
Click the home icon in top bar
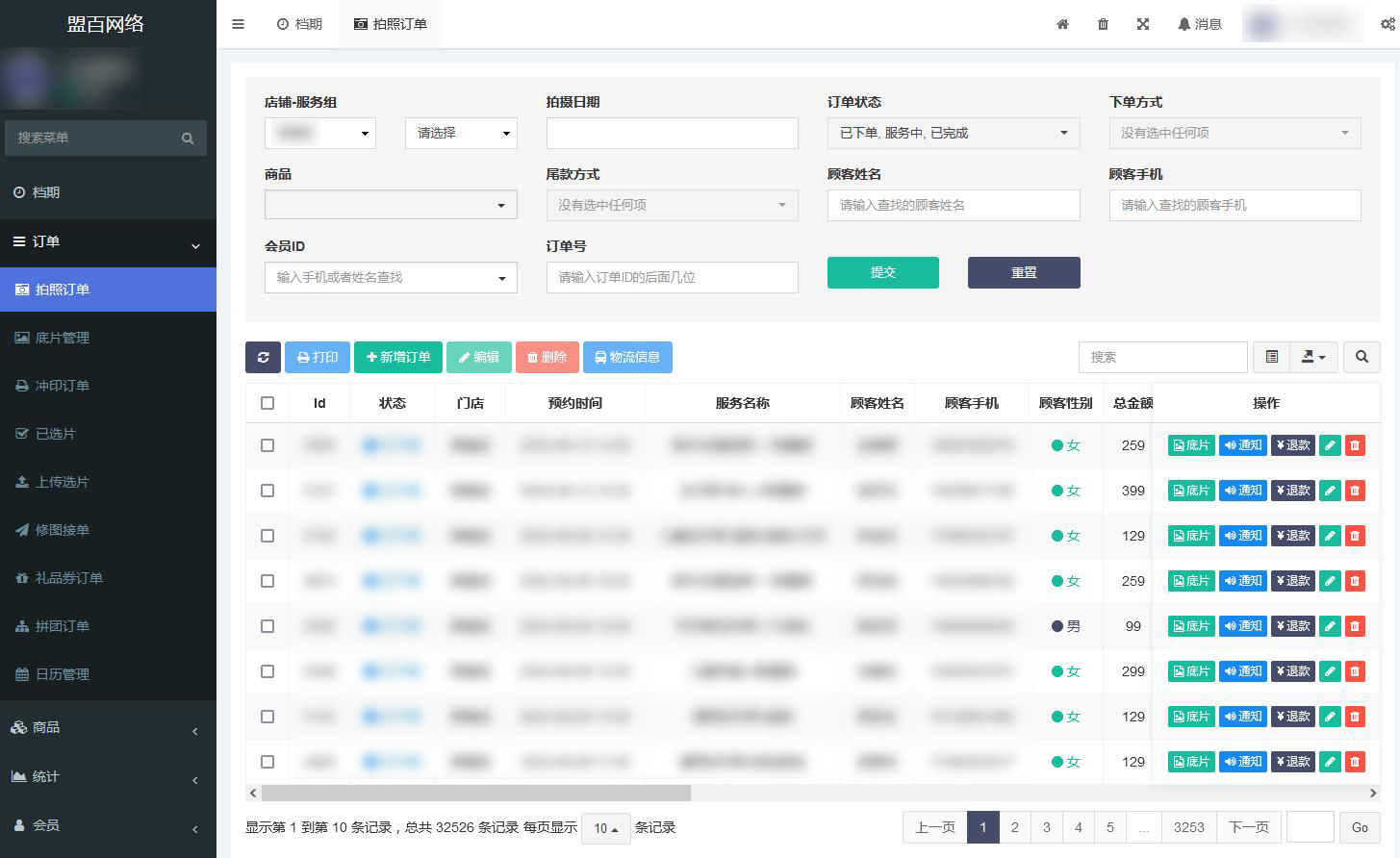(x=1062, y=24)
